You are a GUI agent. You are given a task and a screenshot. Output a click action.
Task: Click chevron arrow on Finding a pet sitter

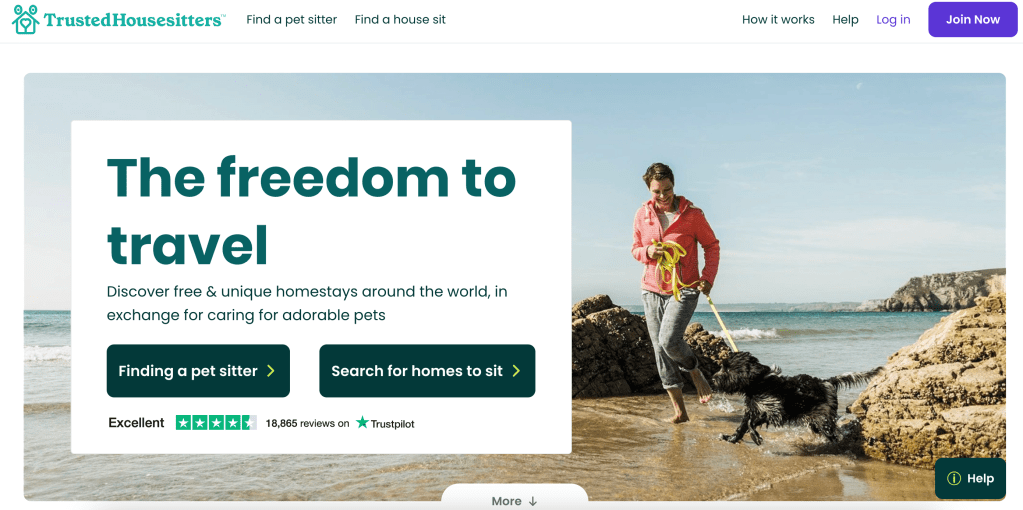point(271,371)
